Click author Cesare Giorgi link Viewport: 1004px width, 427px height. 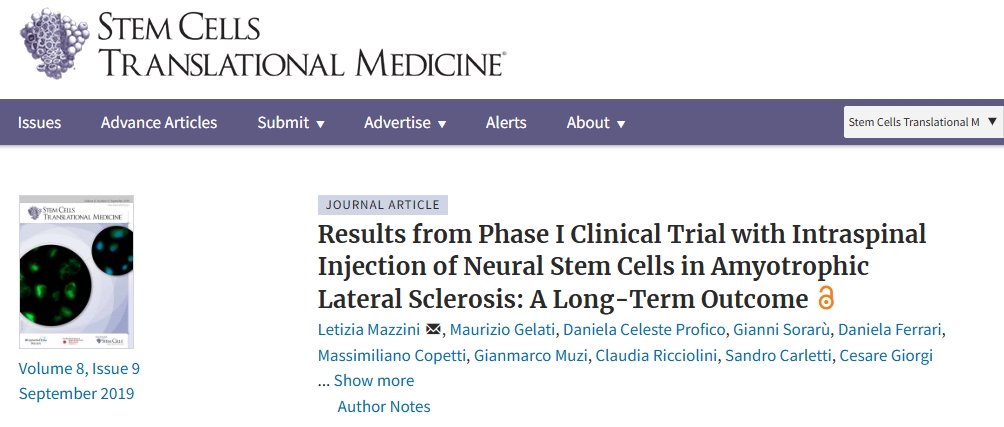(x=884, y=356)
